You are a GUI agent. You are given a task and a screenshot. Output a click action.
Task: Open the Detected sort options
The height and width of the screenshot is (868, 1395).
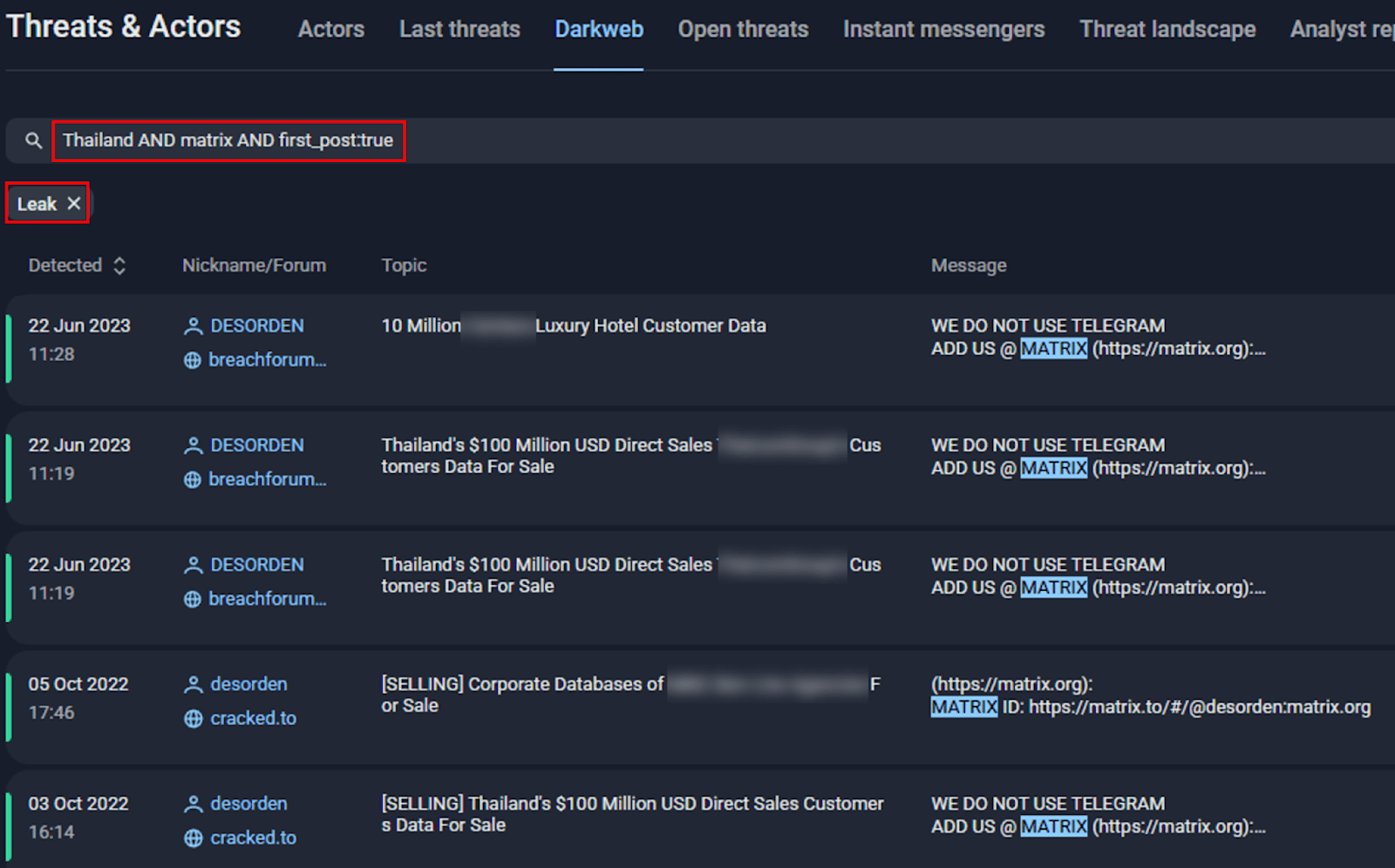pos(121,265)
